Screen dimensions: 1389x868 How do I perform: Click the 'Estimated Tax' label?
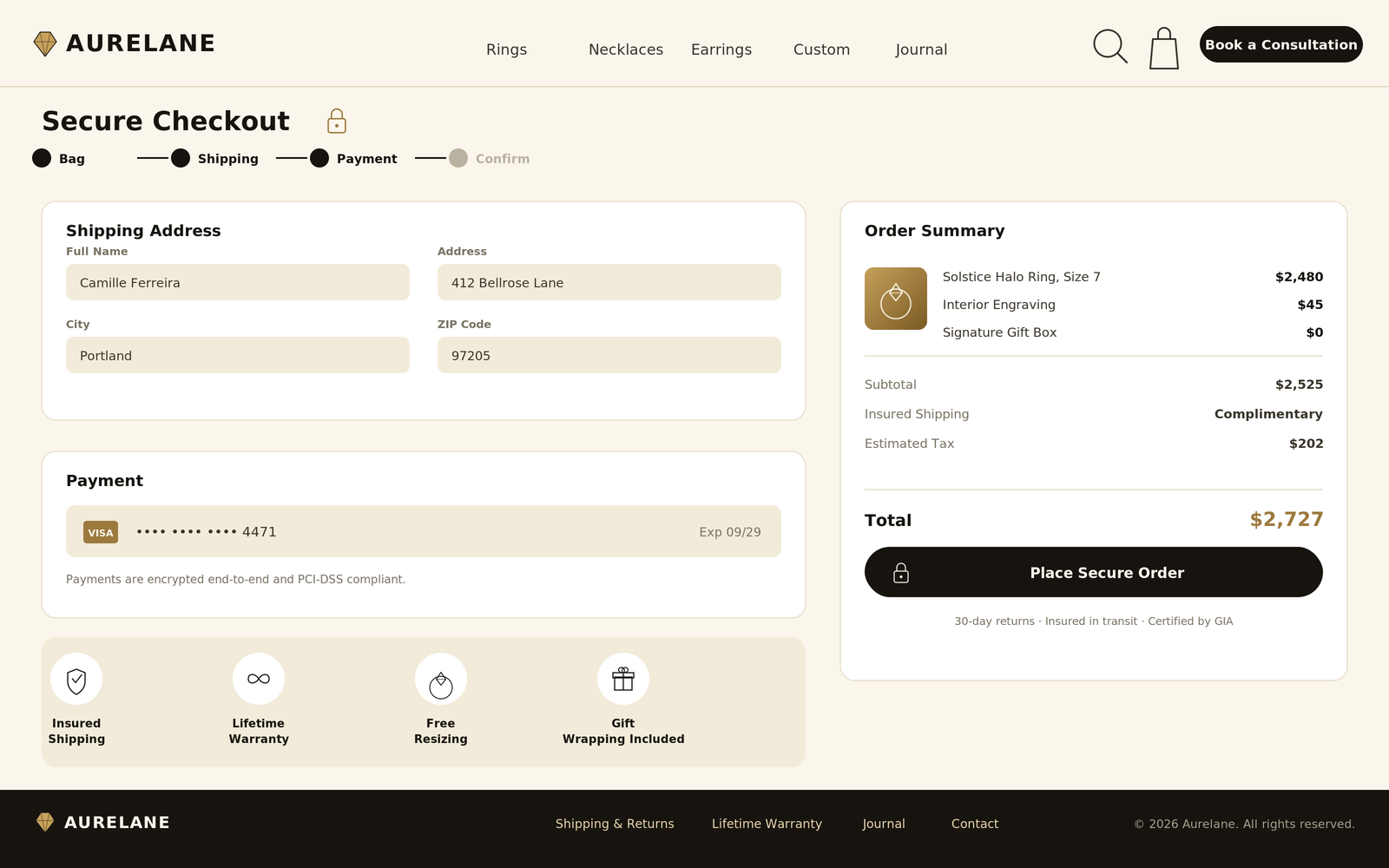909,444
